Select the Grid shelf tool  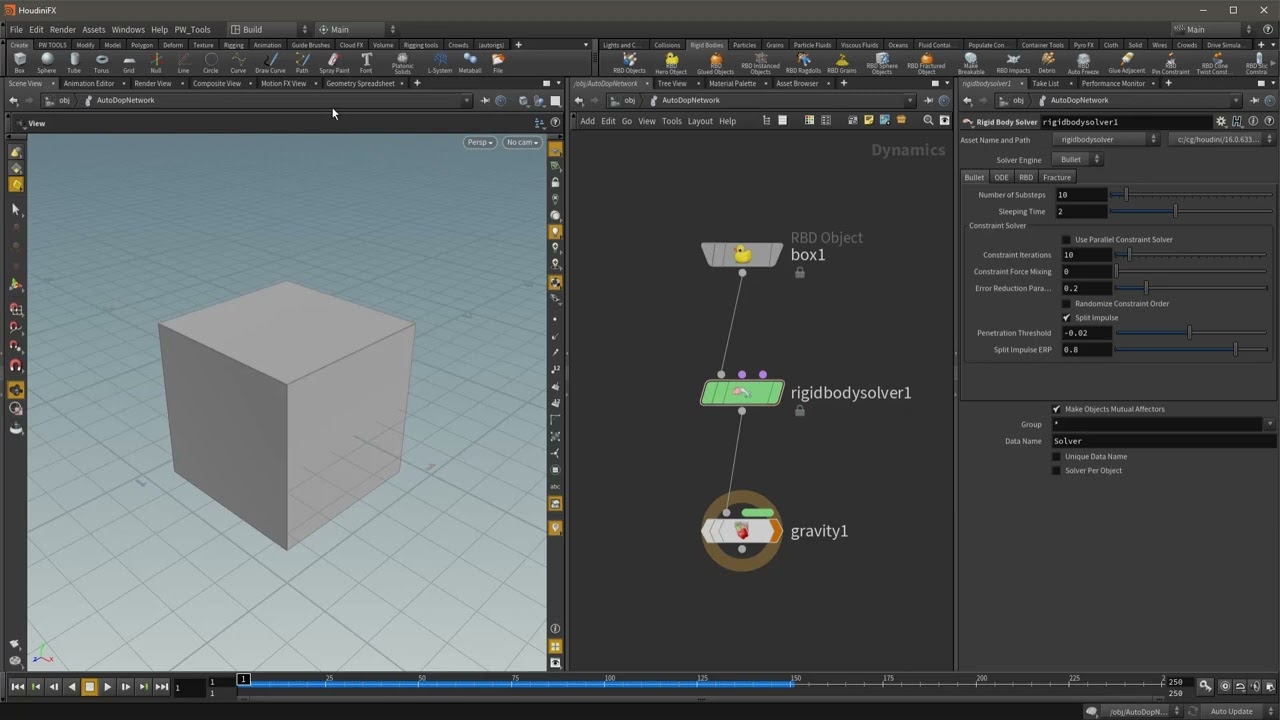click(x=129, y=63)
